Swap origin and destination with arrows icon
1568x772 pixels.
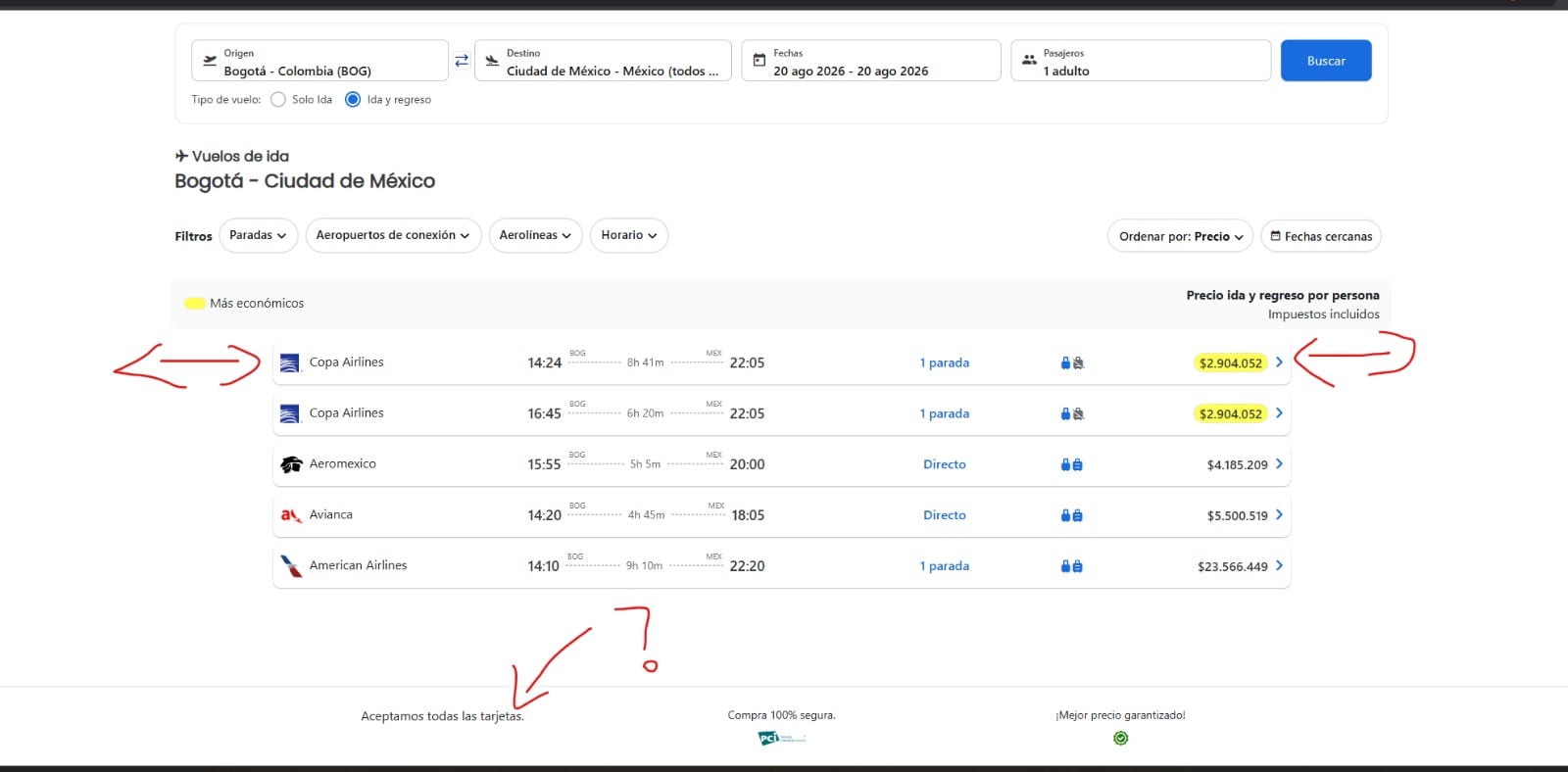pos(462,61)
